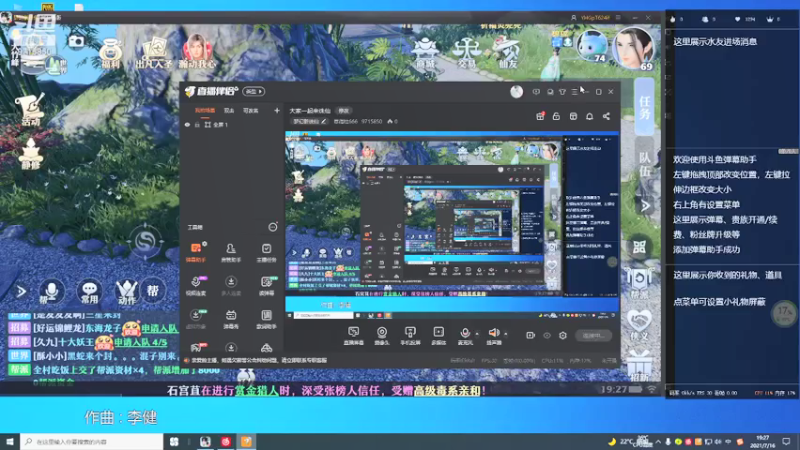The height and width of the screenshot is (450, 800).
Task: Open the game 活动 events icon
Action: (31, 110)
